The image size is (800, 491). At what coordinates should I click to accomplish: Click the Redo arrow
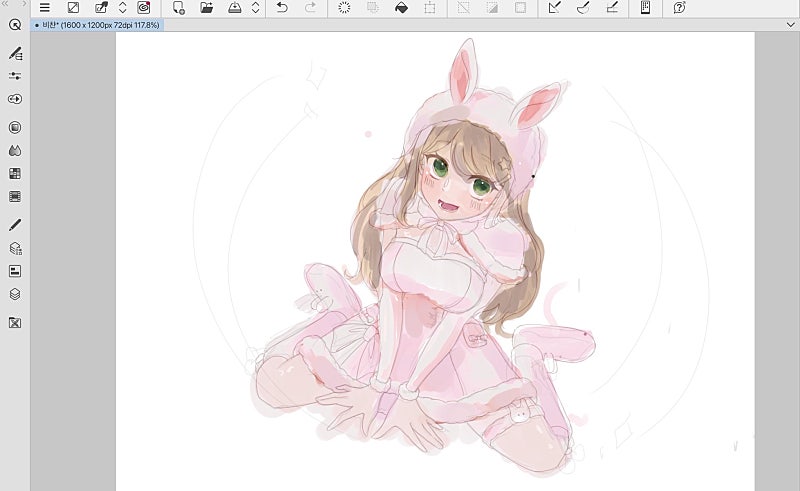310,8
